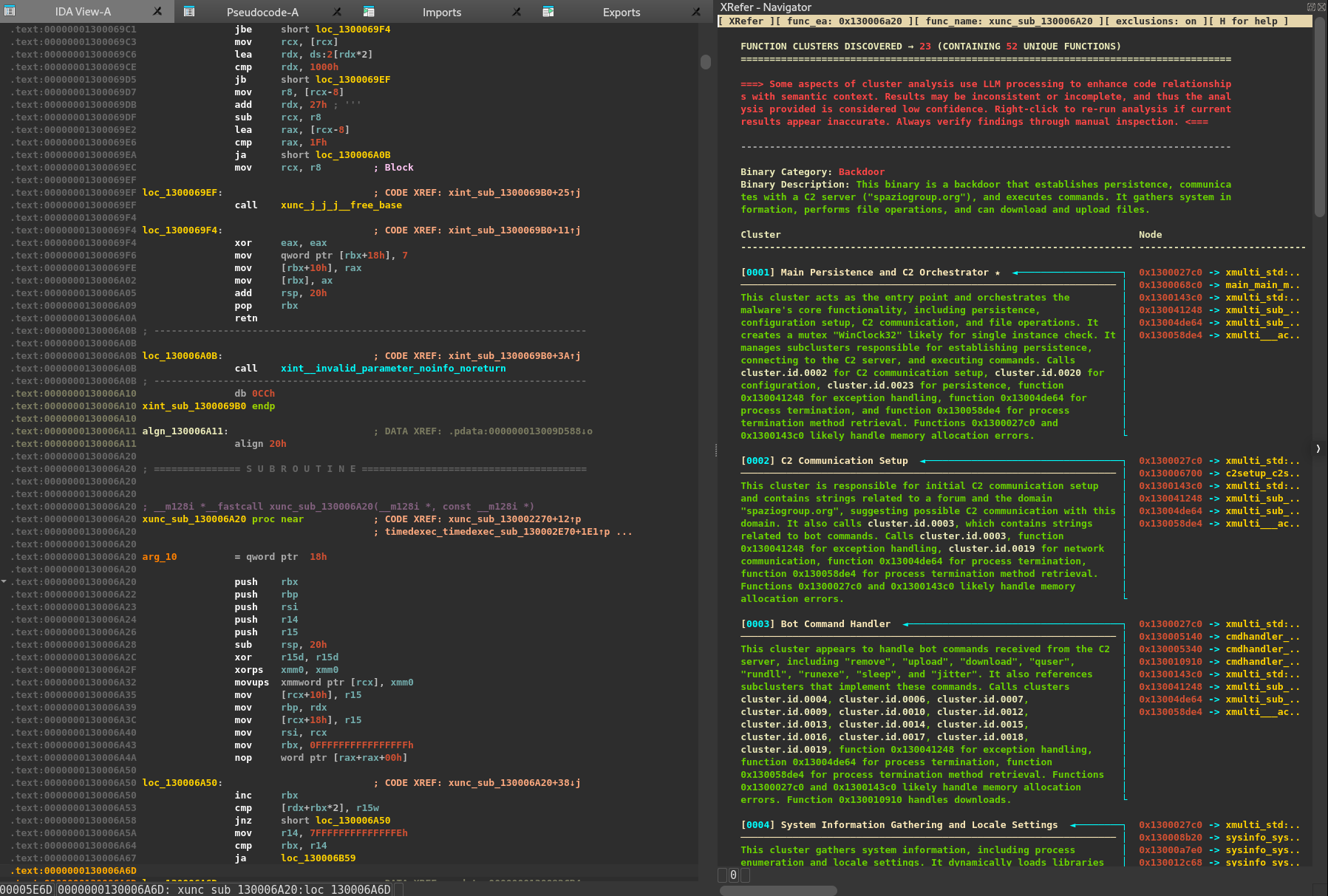Screen dimensions: 1328x896
Task: Click the 'Backdoor' binary category value
Action: point(862,172)
